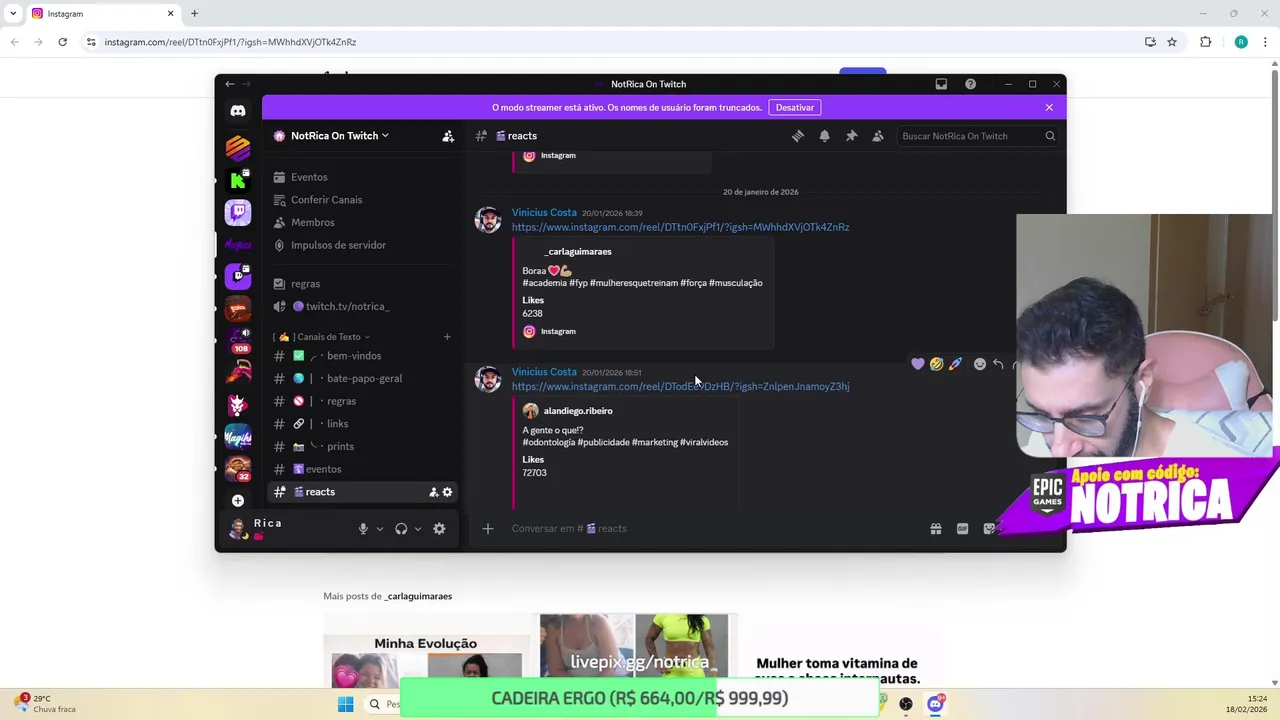The image size is (1280, 720).
Task: React with laughing emoji
Action: 936,364
